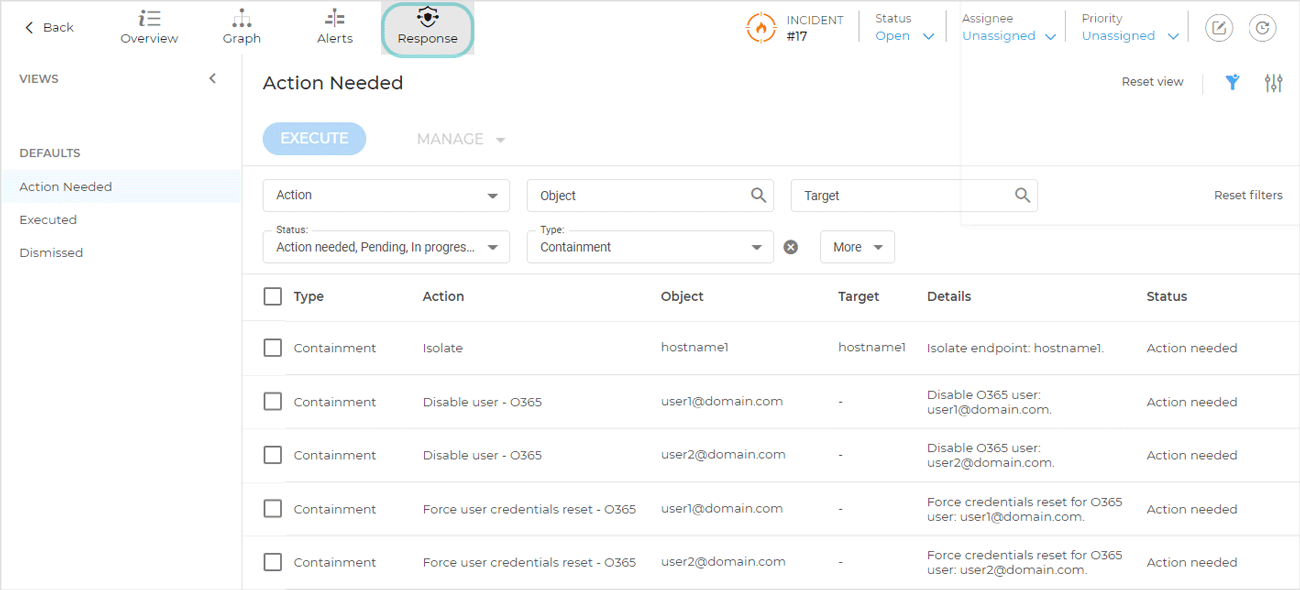This screenshot has width=1300, height=590.
Task: Check the Disable user user2@domain.com row
Action: point(272,455)
